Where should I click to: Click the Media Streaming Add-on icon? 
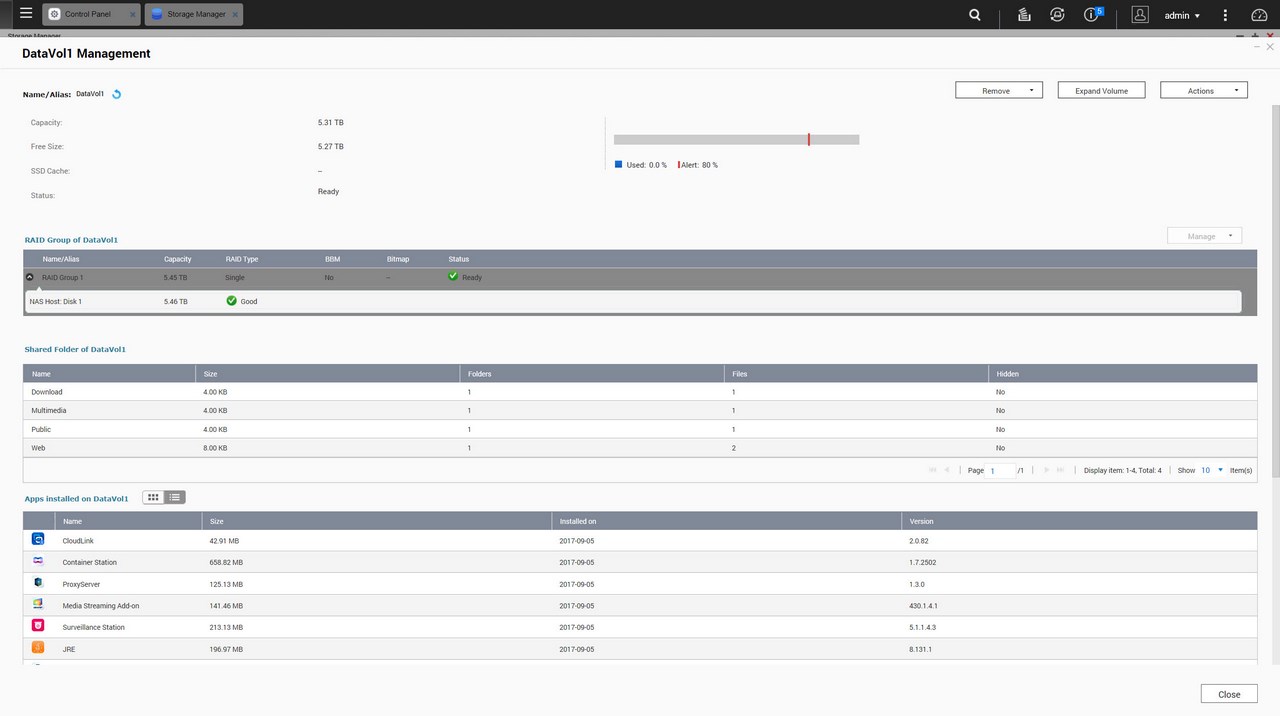pyautogui.click(x=38, y=604)
